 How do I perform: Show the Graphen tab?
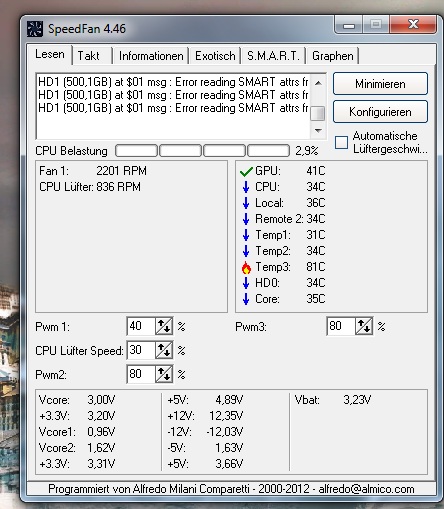[333, 56]
